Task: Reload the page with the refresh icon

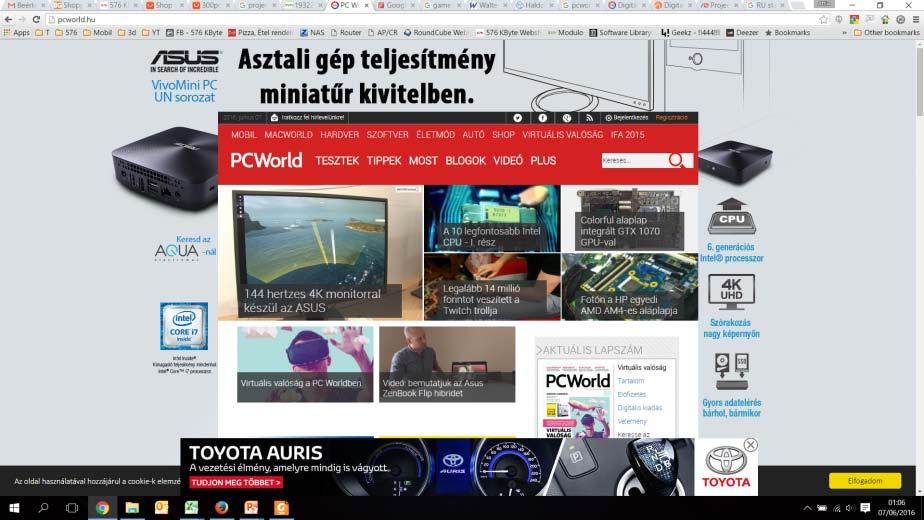Action: coord(36,19)
